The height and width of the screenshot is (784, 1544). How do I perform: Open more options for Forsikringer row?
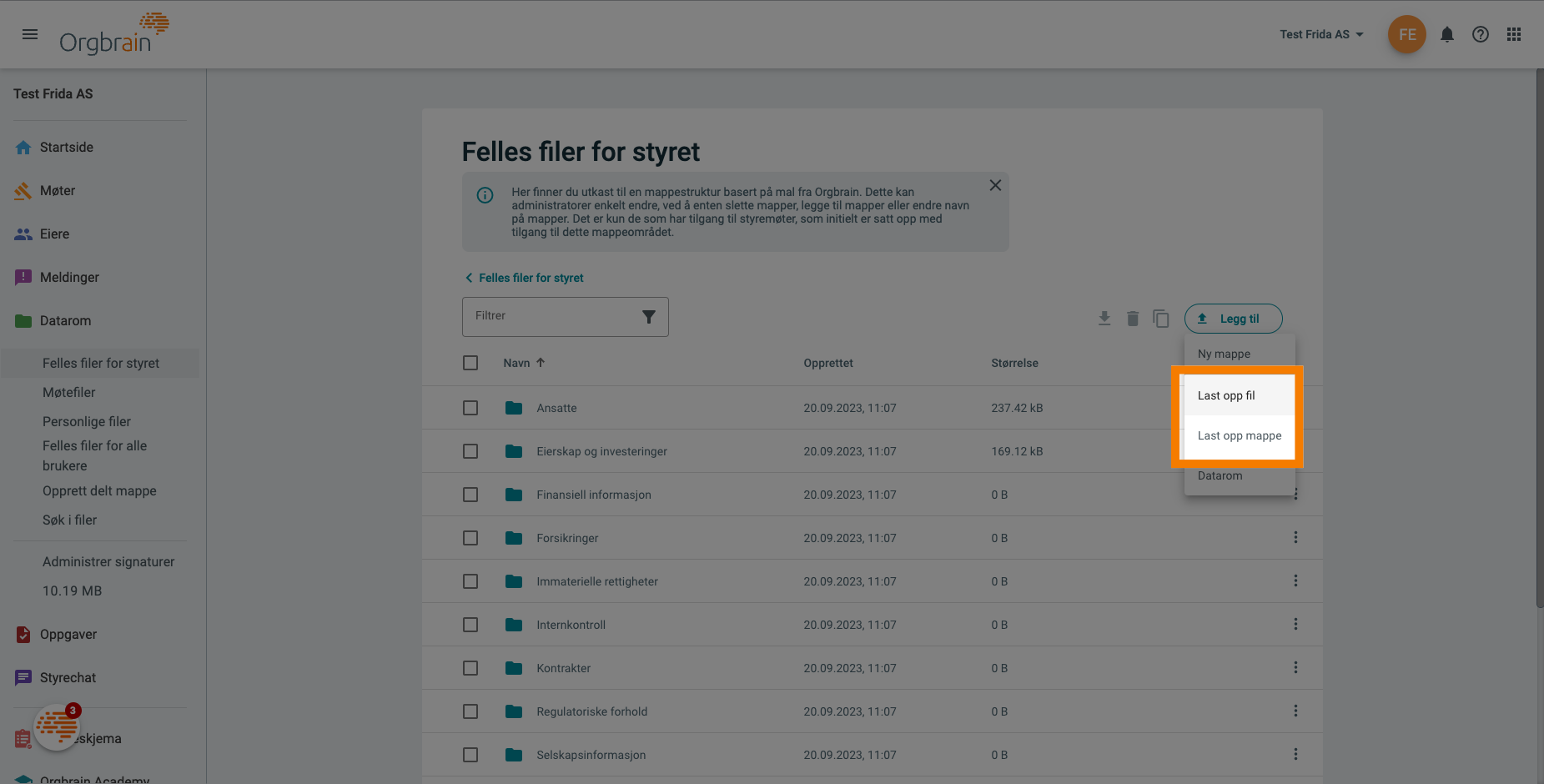coord(1295,538)
